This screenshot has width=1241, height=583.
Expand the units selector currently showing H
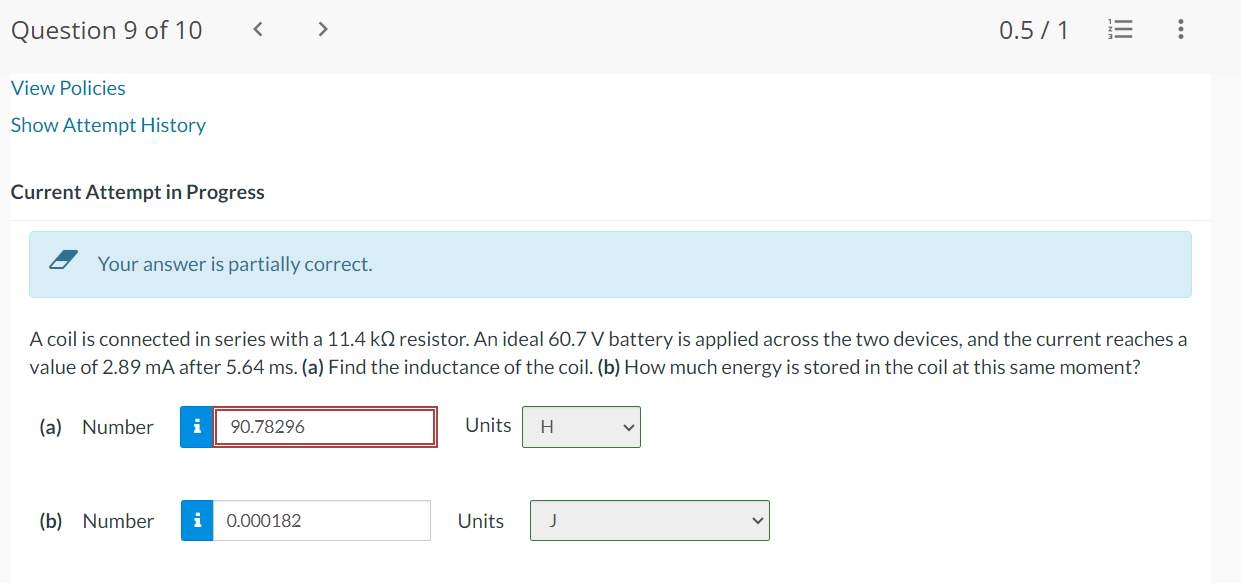581,427
